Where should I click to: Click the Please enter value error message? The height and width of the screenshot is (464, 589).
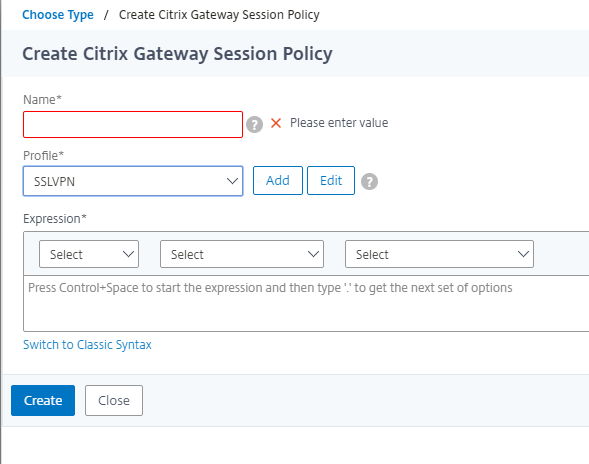[x=339, y=123]
